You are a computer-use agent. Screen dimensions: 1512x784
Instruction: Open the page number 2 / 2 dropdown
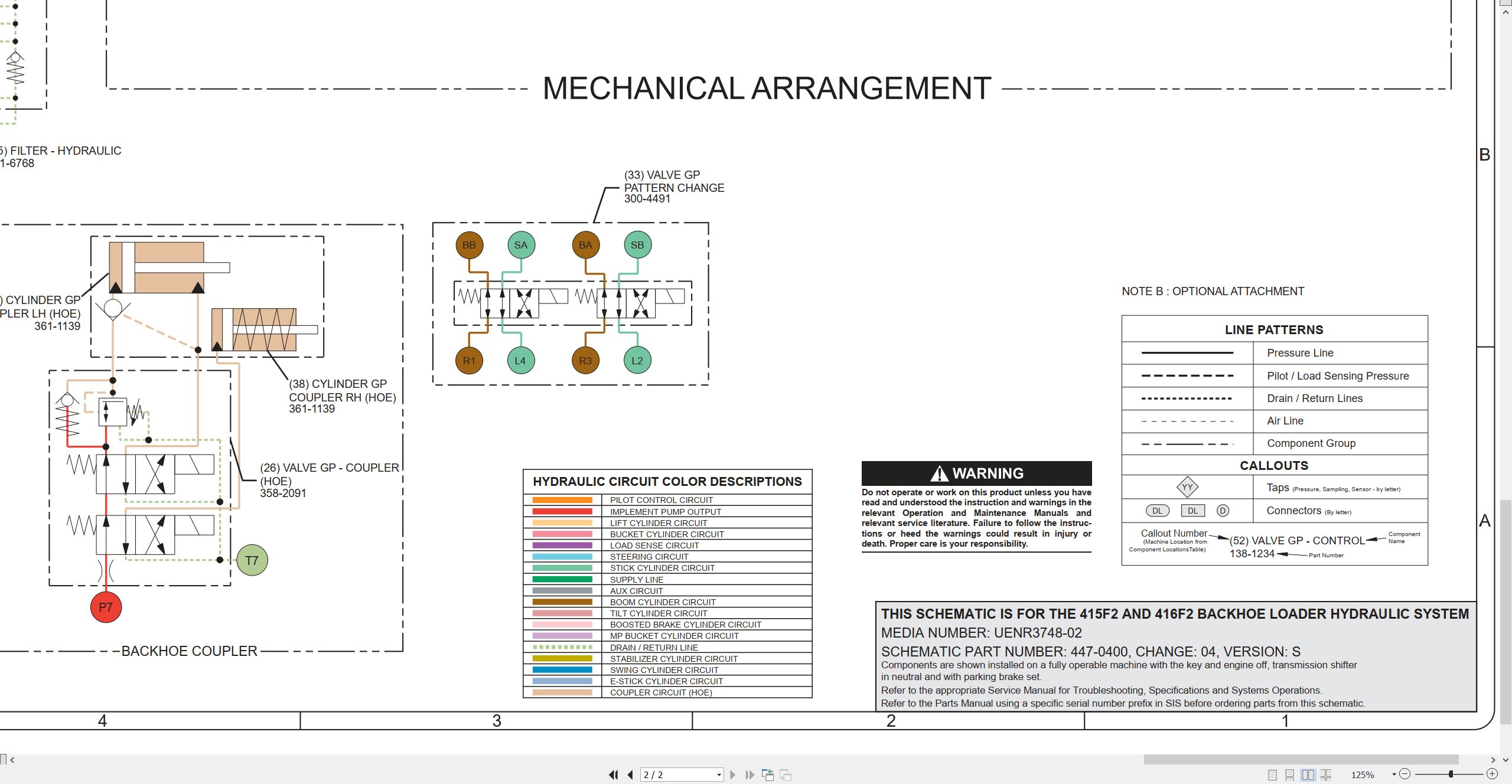click(719, 775)
